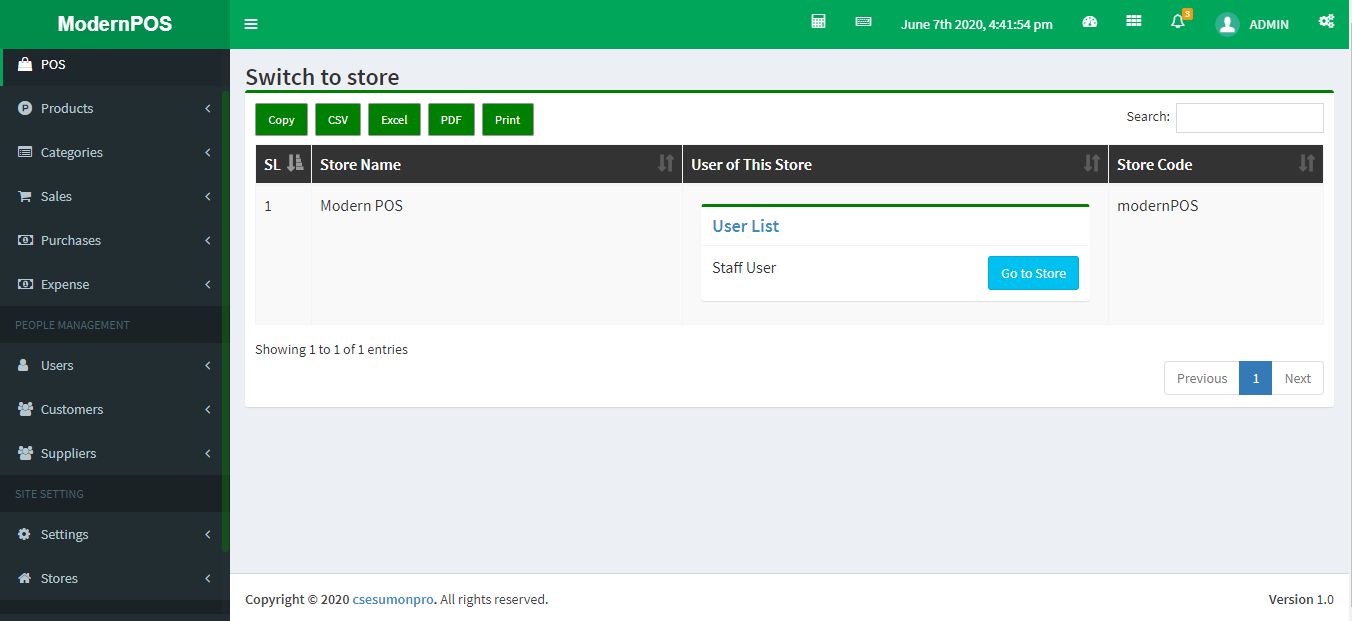1352x621 pixels.
Task: Open the csesumonpro footer link
Action: (393, 599)
